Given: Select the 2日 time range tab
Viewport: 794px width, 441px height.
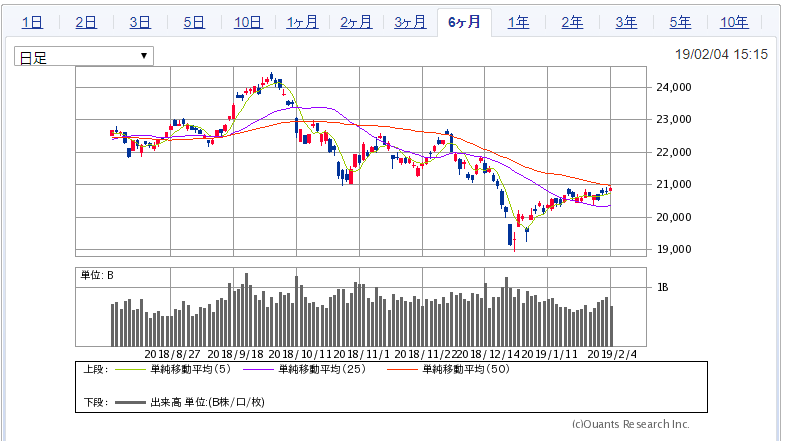Looking at the screenshot, I should 86,22.
